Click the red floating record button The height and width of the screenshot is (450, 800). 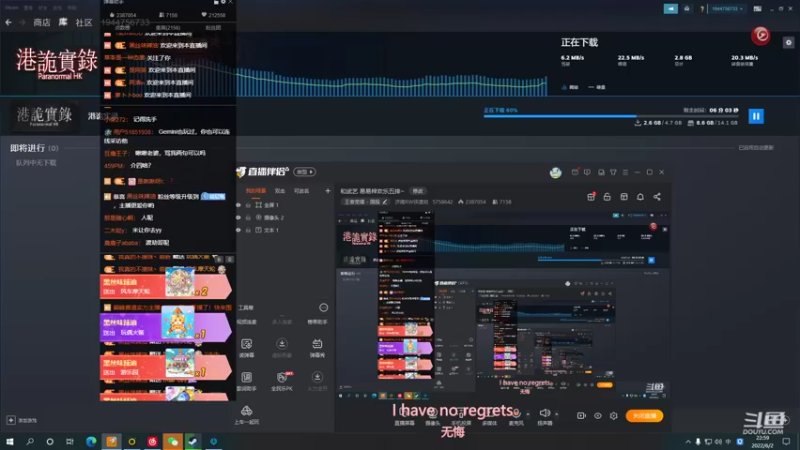pyautogui.click(x=761, y=35)
